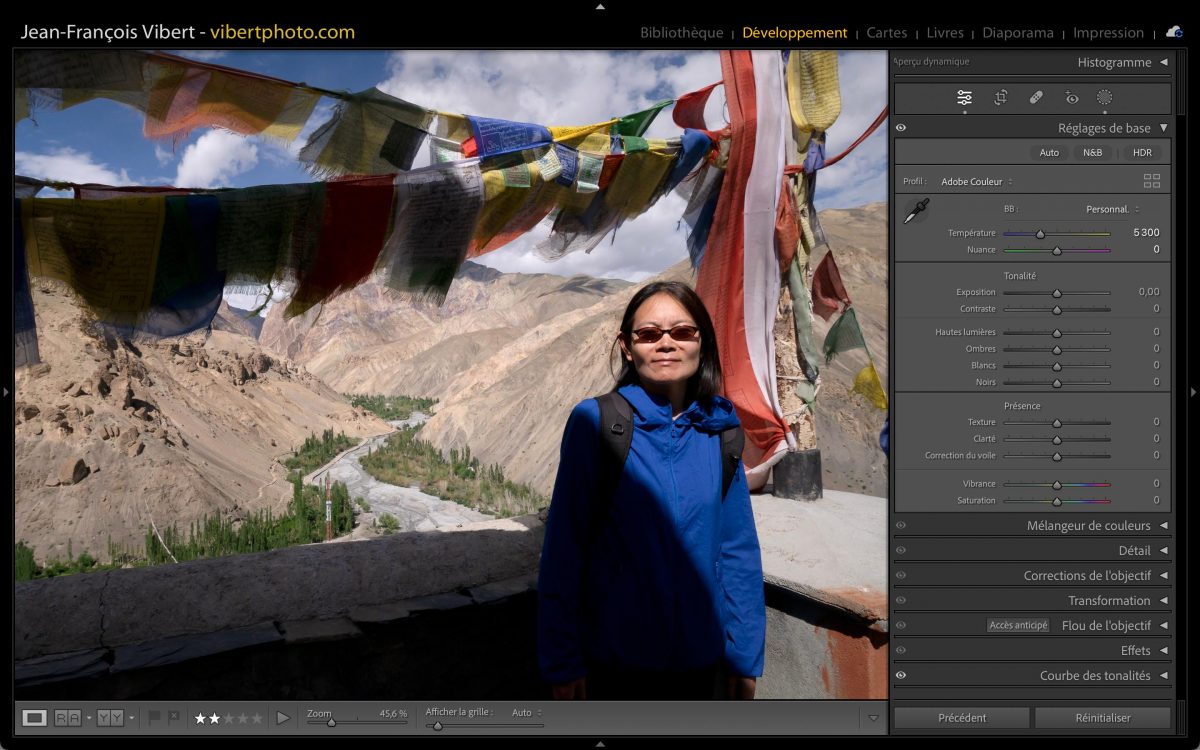
Task: Select the Crop overlay tool icon
Action: click(1000, 98)
